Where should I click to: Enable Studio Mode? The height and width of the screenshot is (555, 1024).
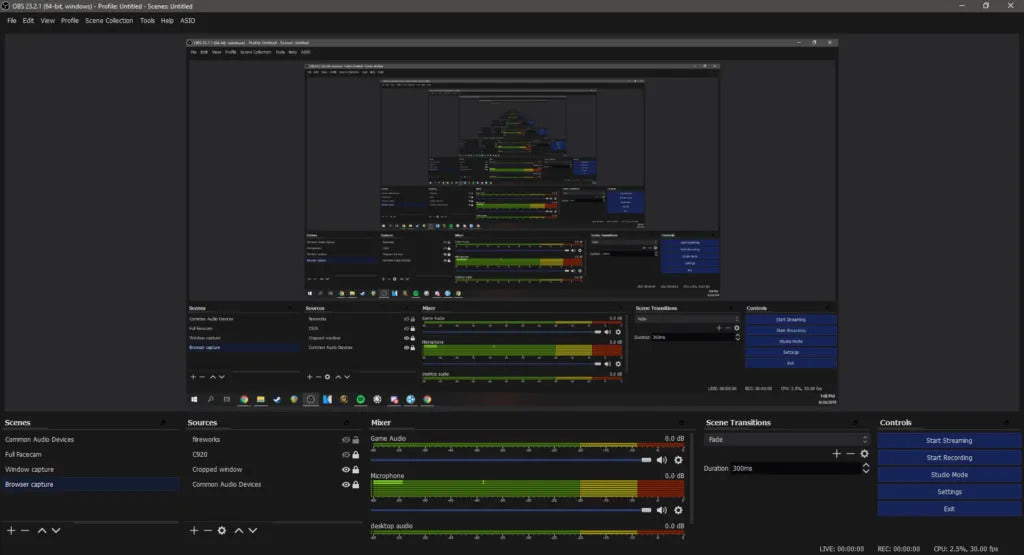pos(949,475)
